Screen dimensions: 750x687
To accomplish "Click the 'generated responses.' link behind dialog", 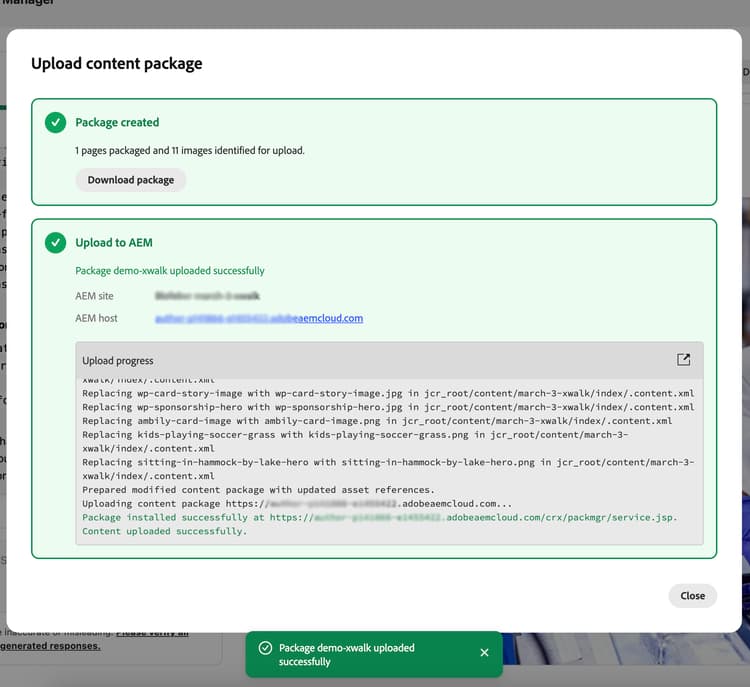I will (x=50, y=646).
